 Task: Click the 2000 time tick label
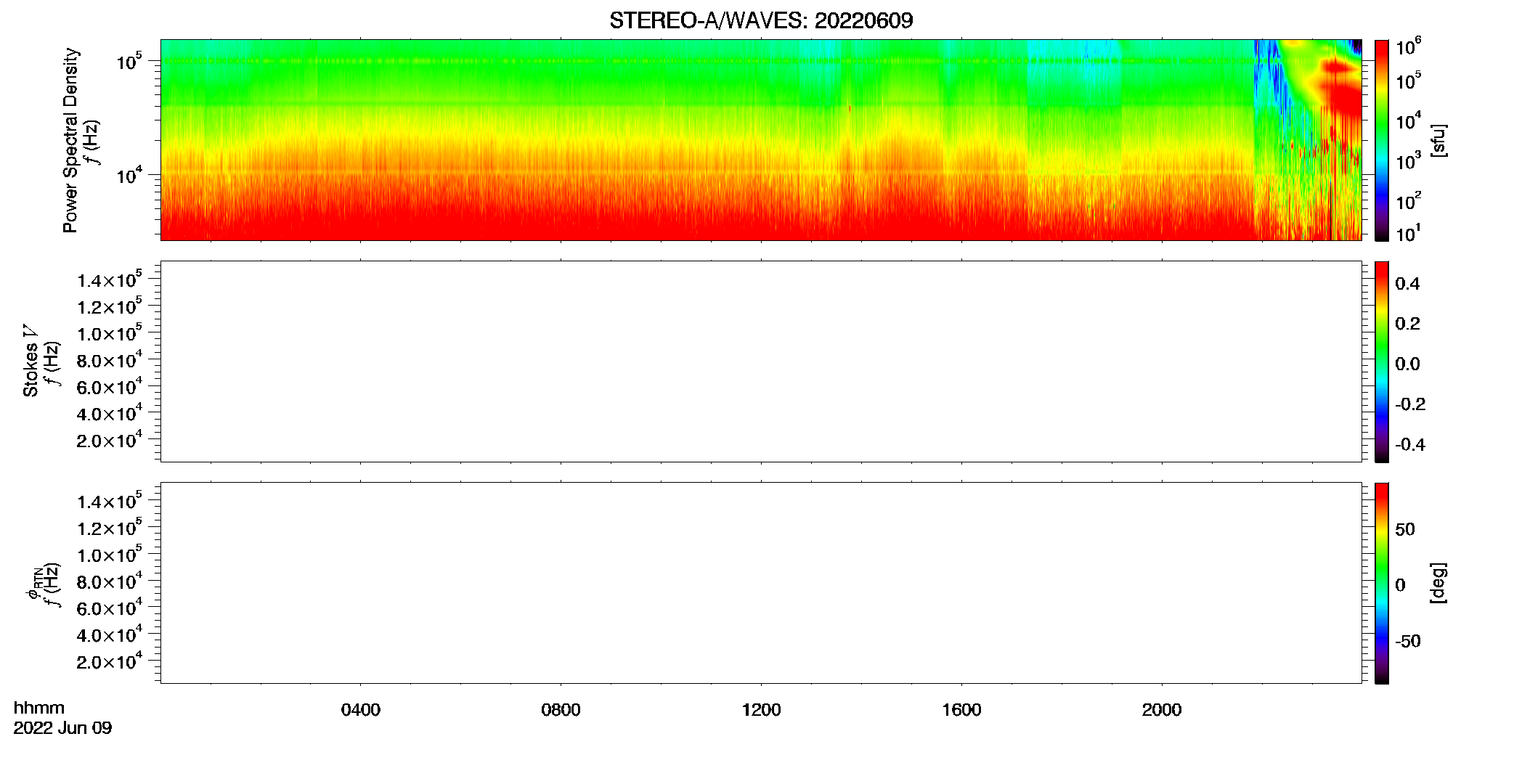(1162, 710)
